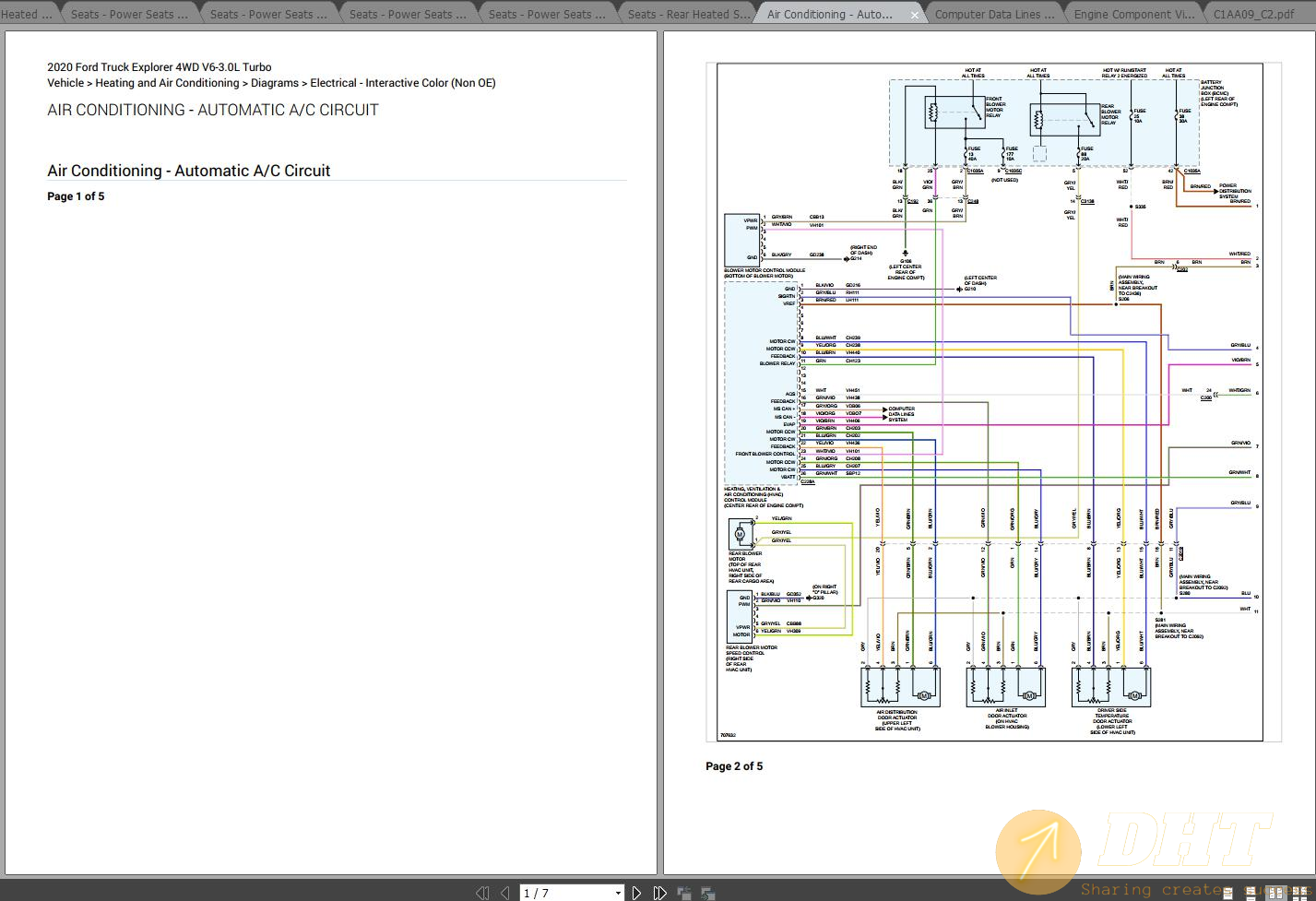Switch to single page layout icon
The width and height of the screenshot is (1316, 901).
pyautogui.click(x=1227, y=893)
